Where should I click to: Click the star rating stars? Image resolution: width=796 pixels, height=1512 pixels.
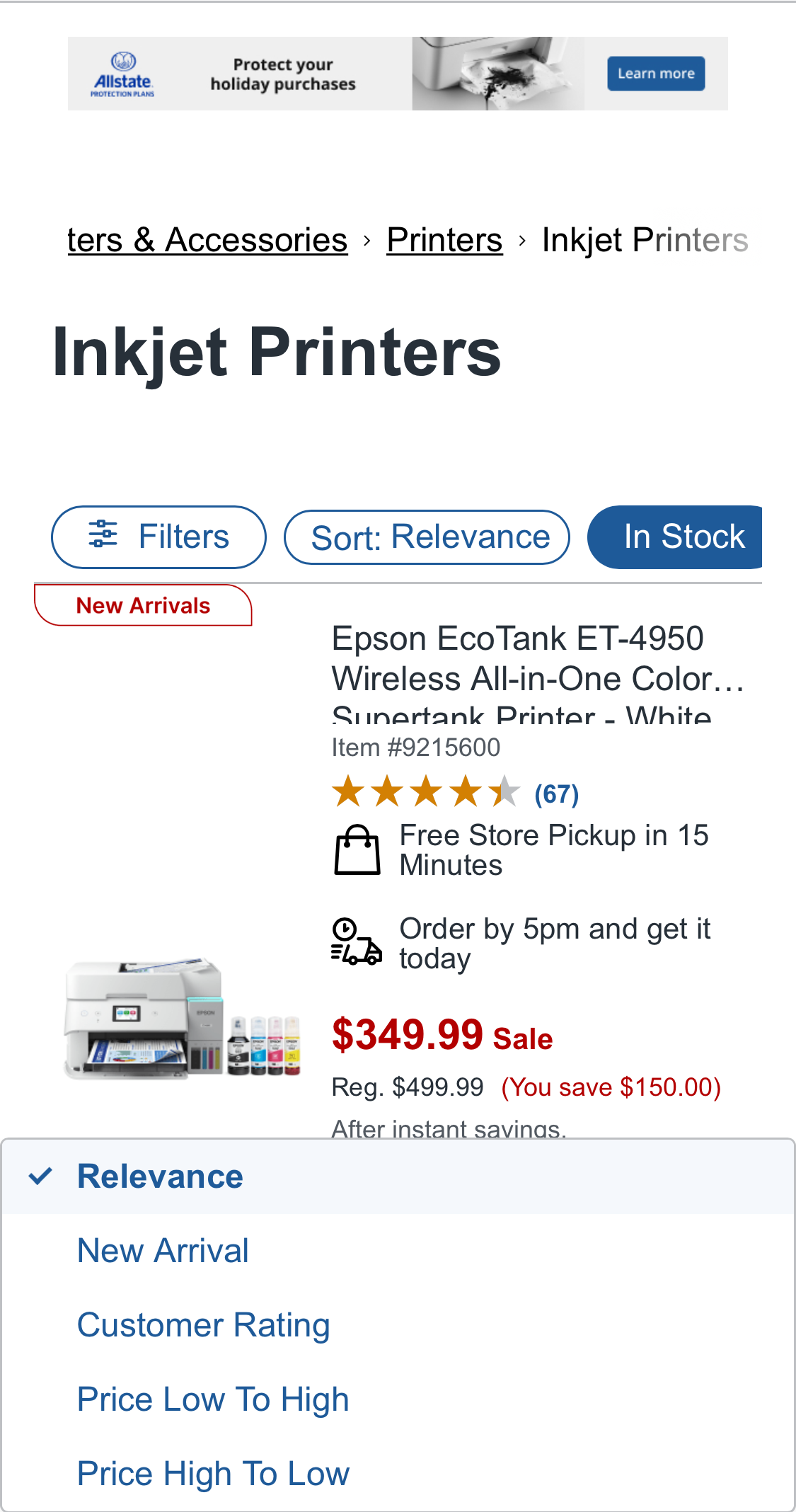coord(426,792)
